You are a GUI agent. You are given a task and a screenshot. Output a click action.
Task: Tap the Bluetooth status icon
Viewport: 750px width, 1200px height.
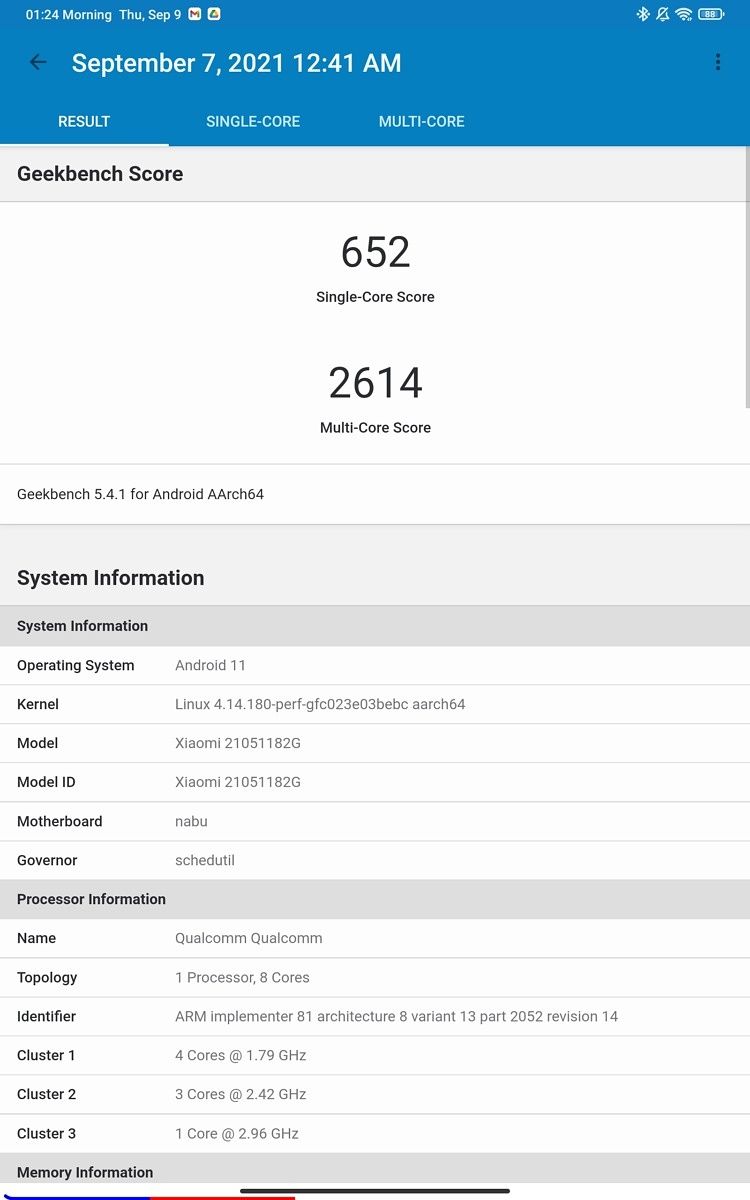643,14
